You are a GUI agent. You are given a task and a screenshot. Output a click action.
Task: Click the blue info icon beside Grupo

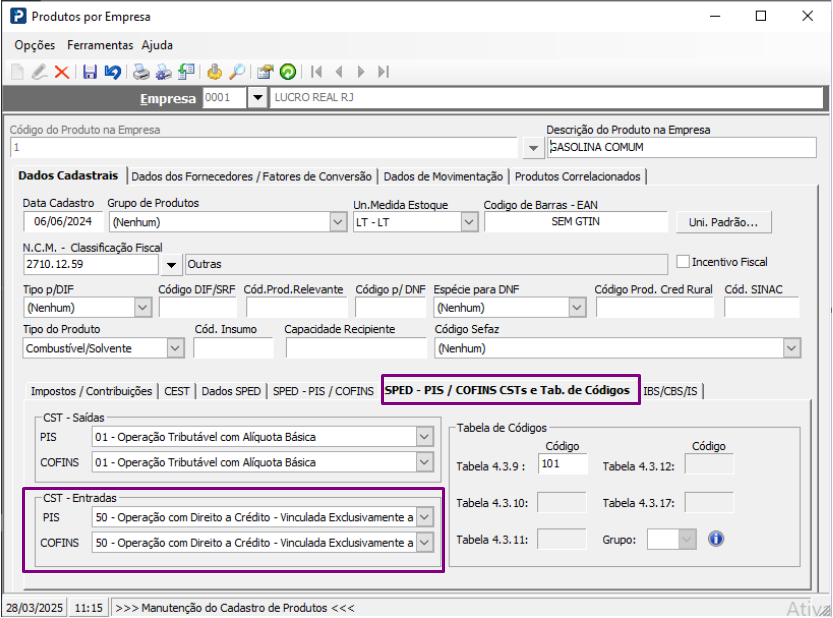[716, 539]
